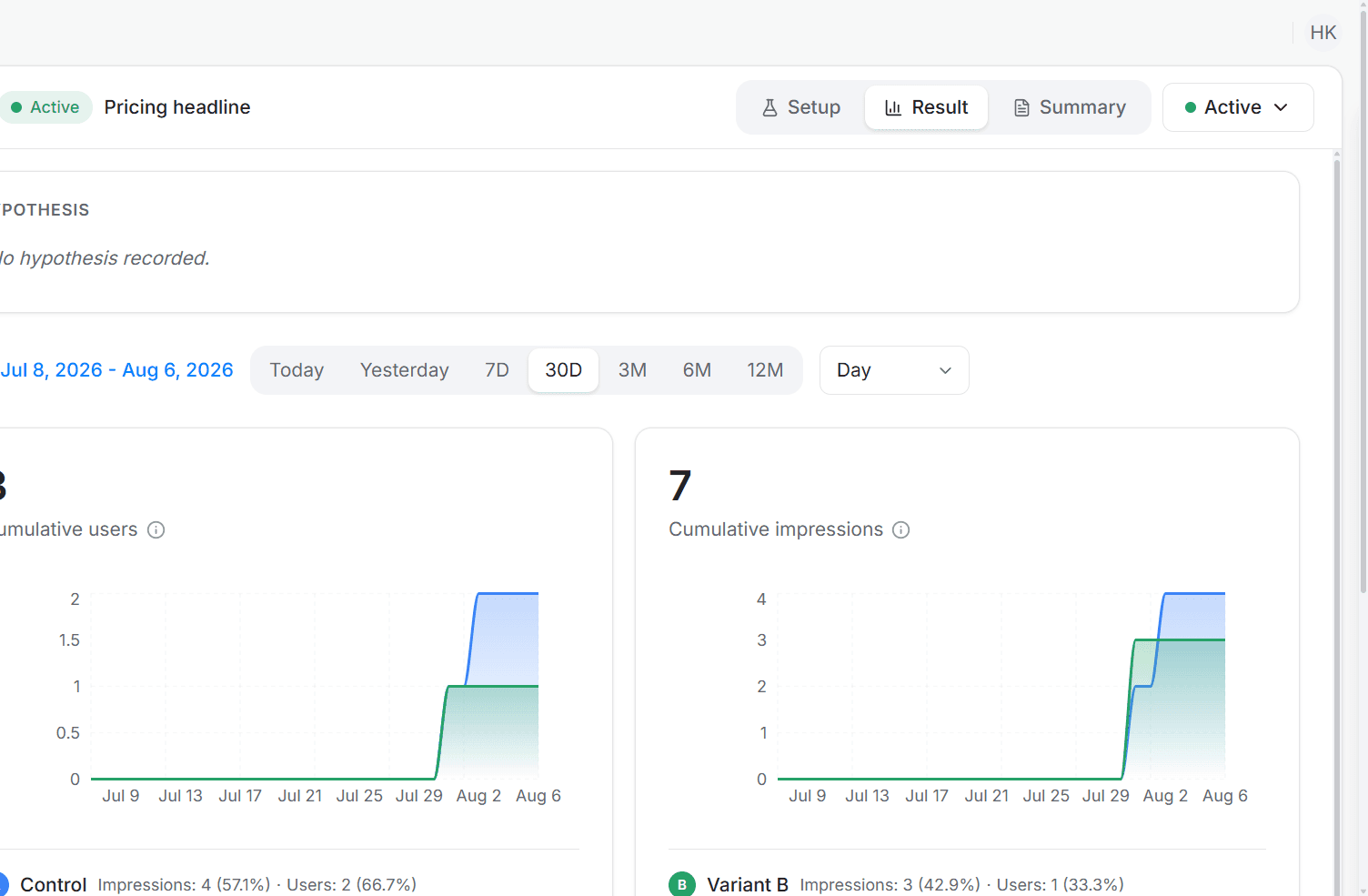Click the page vertical scrollbar
This screenshot has height=896, width=1368.
tap(1363, 303)
